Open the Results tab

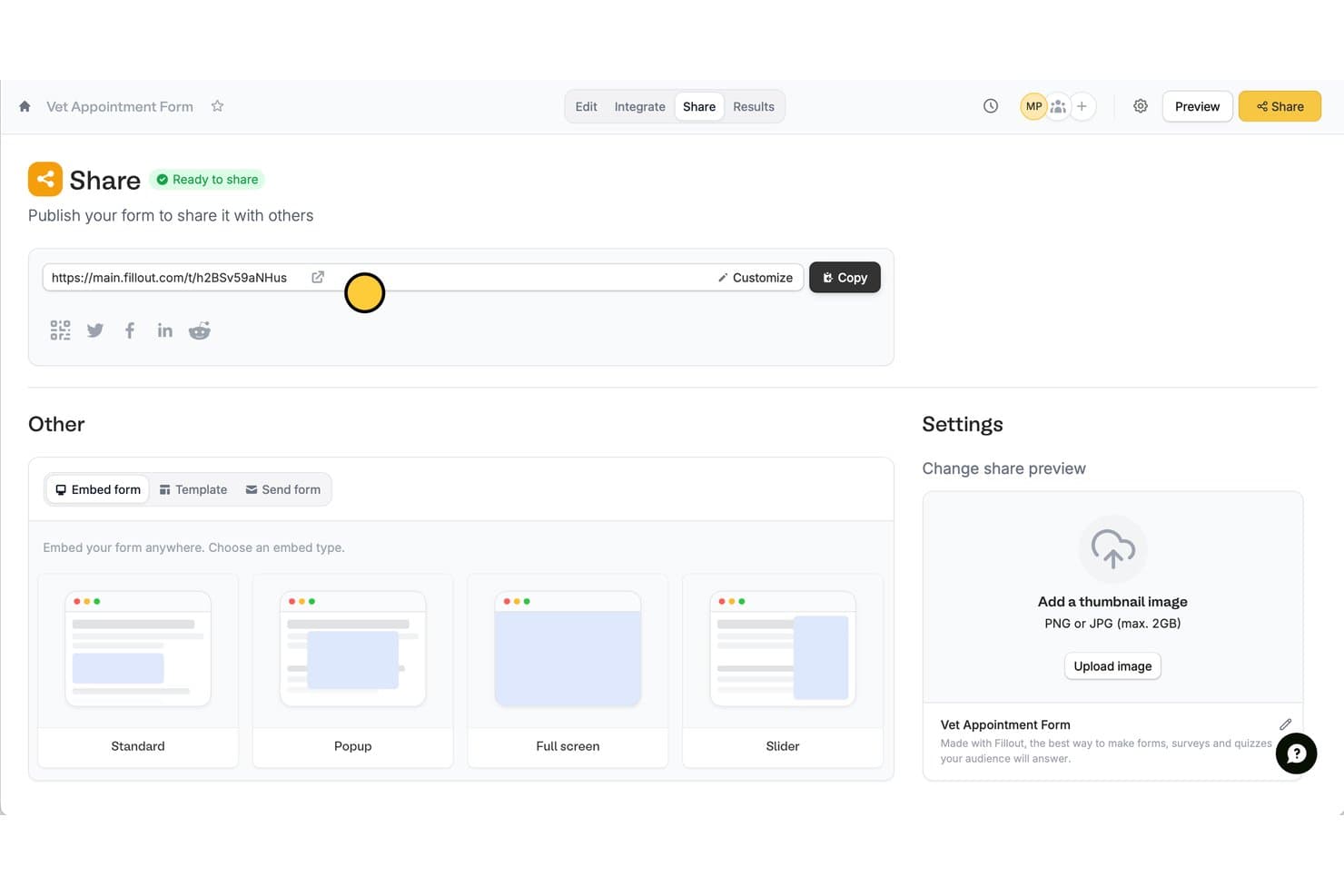(754, 106)
